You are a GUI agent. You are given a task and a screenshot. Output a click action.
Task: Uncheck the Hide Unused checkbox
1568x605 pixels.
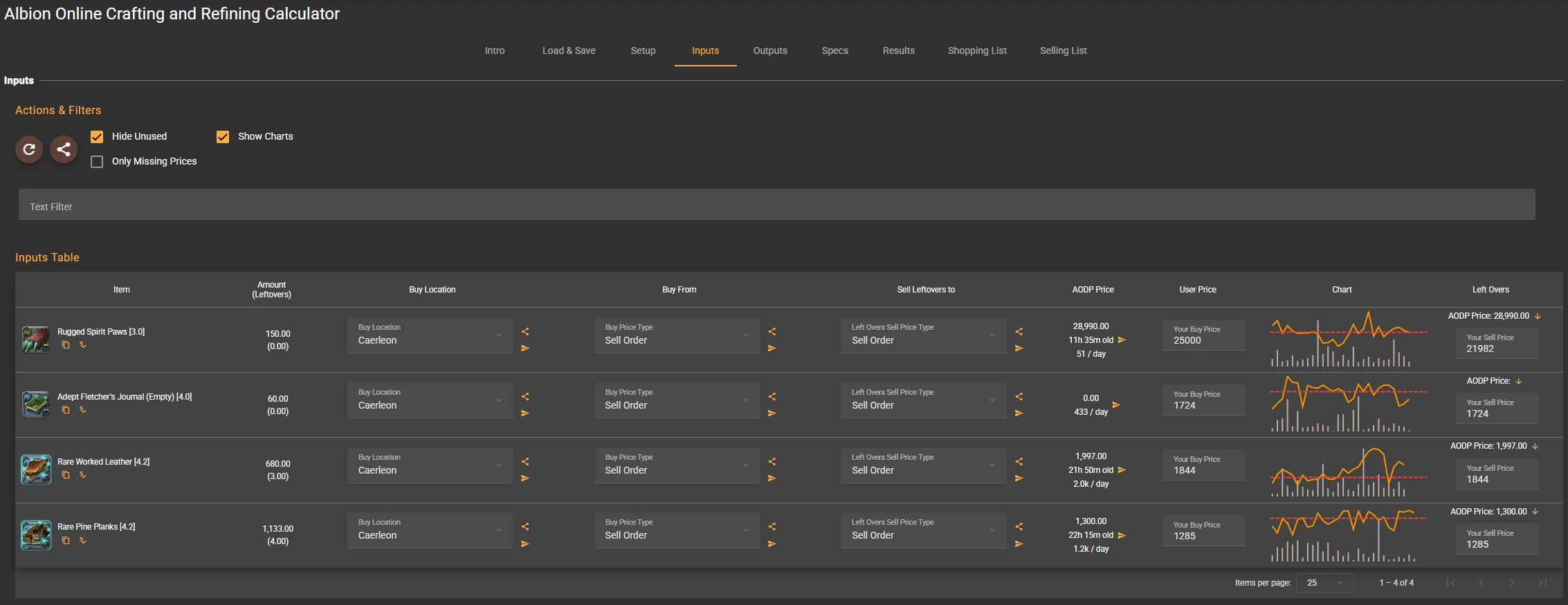(x=97, y=137)
